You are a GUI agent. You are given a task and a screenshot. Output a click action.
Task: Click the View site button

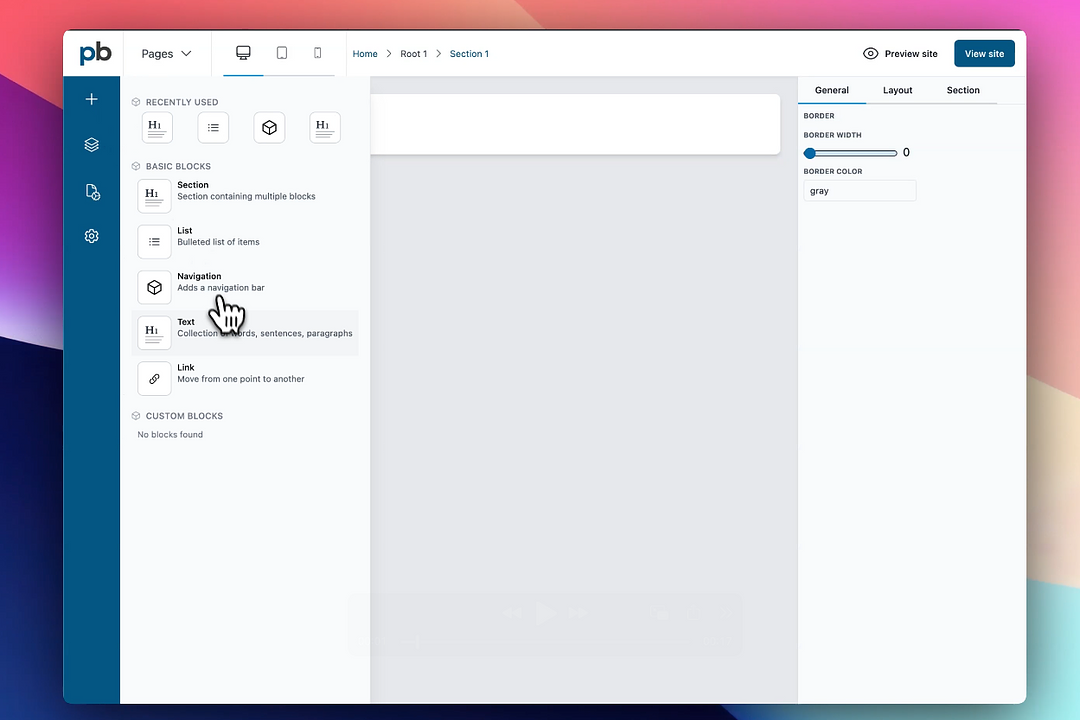pyautogui.click(x=984, y=53)
